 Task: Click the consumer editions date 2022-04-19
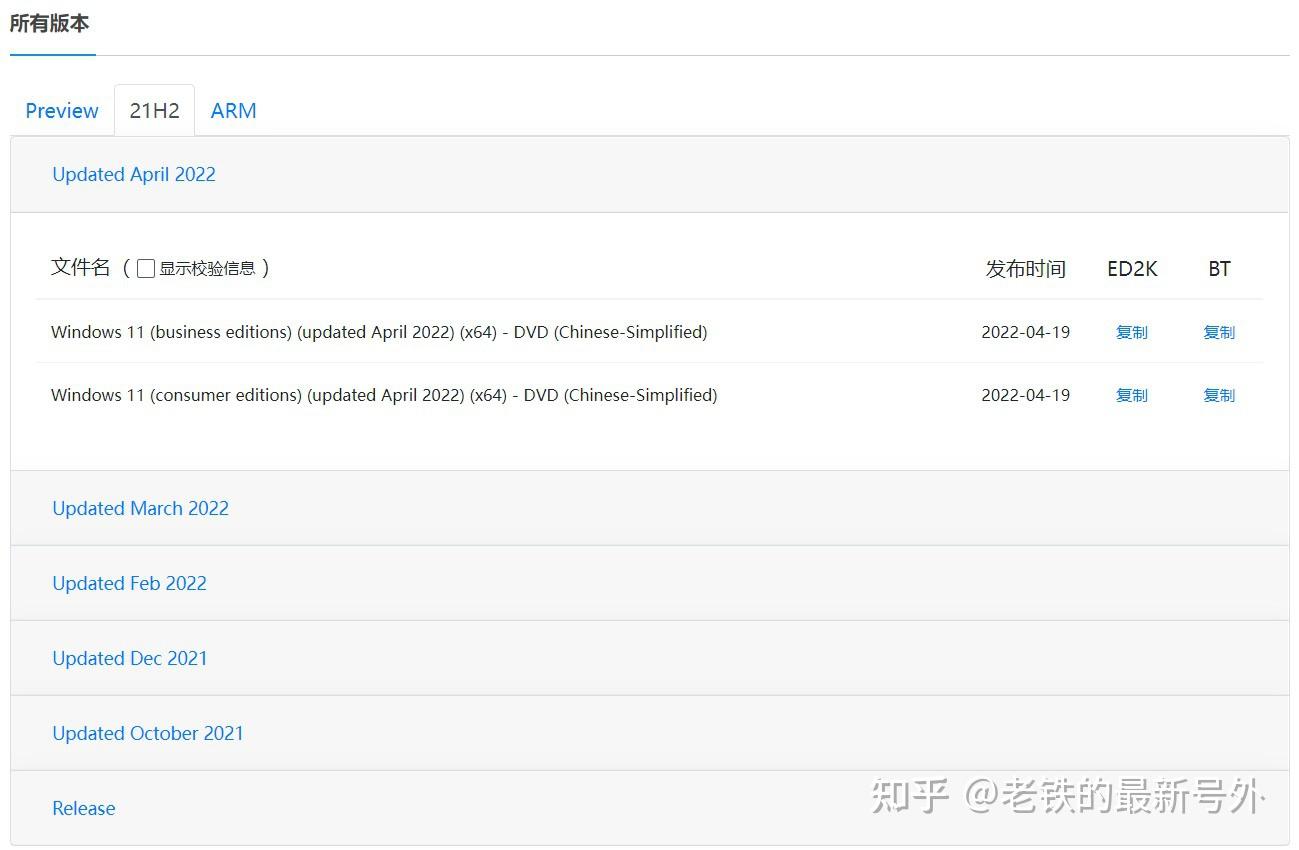click(x=1026, y=395)
